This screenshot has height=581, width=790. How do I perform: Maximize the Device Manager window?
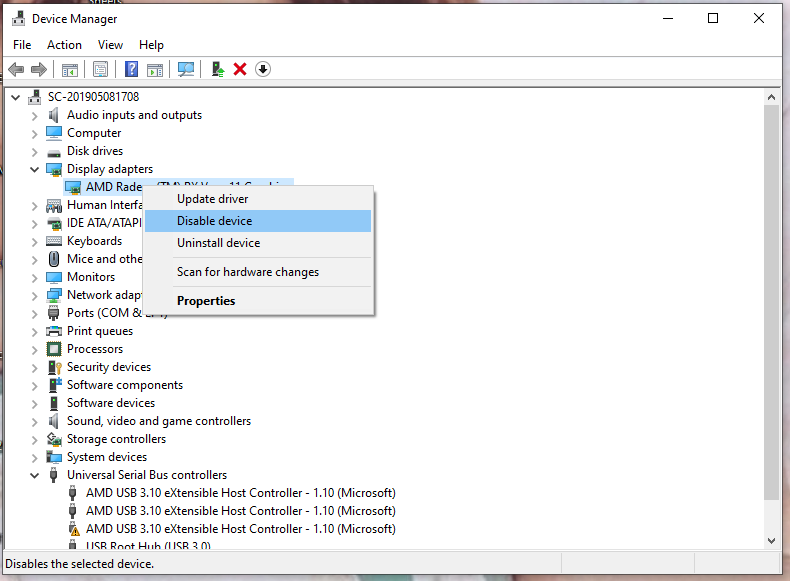pyautogui.click(x=713, y=18)
